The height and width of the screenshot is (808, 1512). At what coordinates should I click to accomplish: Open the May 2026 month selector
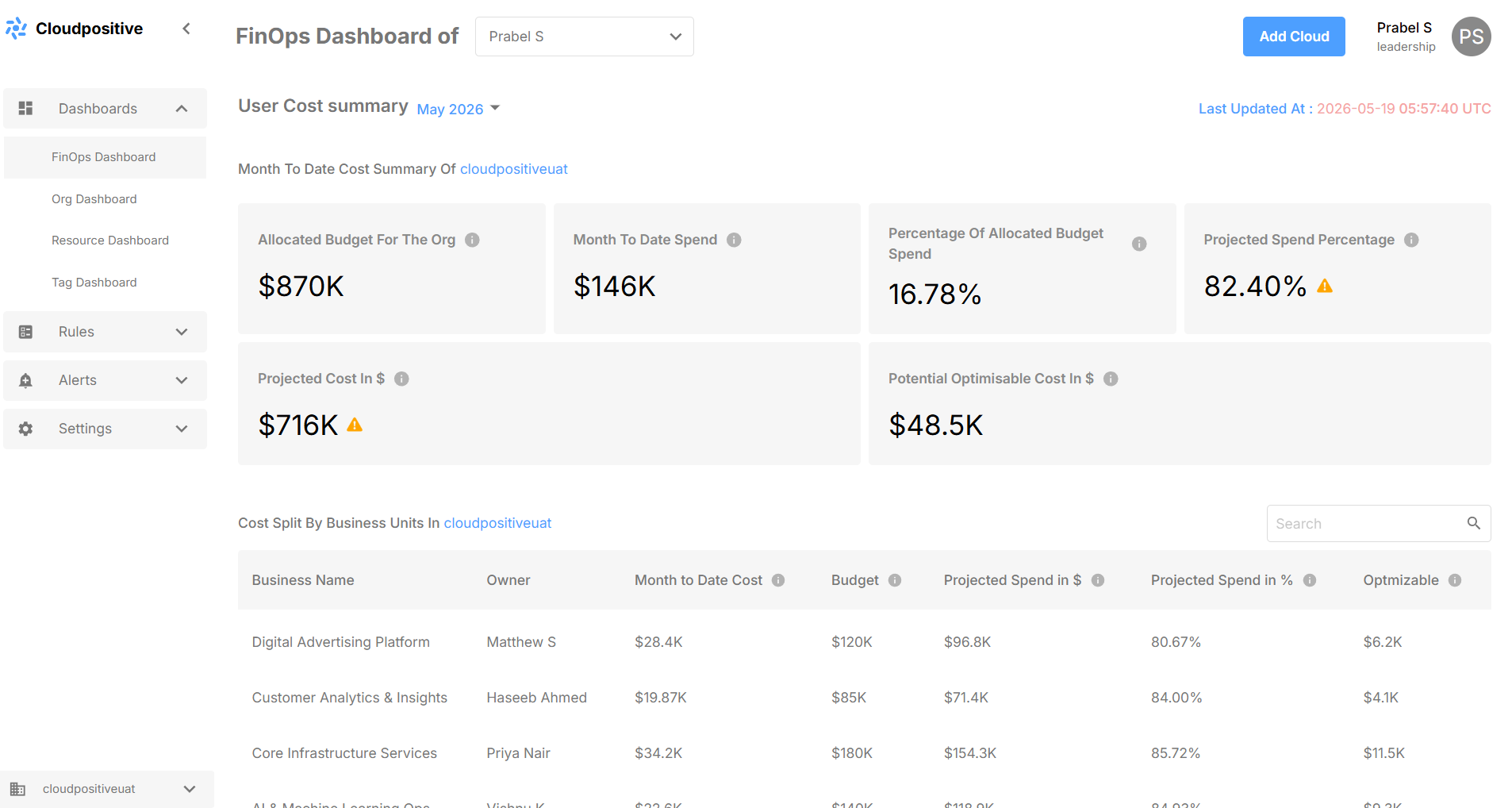(458, 109)
